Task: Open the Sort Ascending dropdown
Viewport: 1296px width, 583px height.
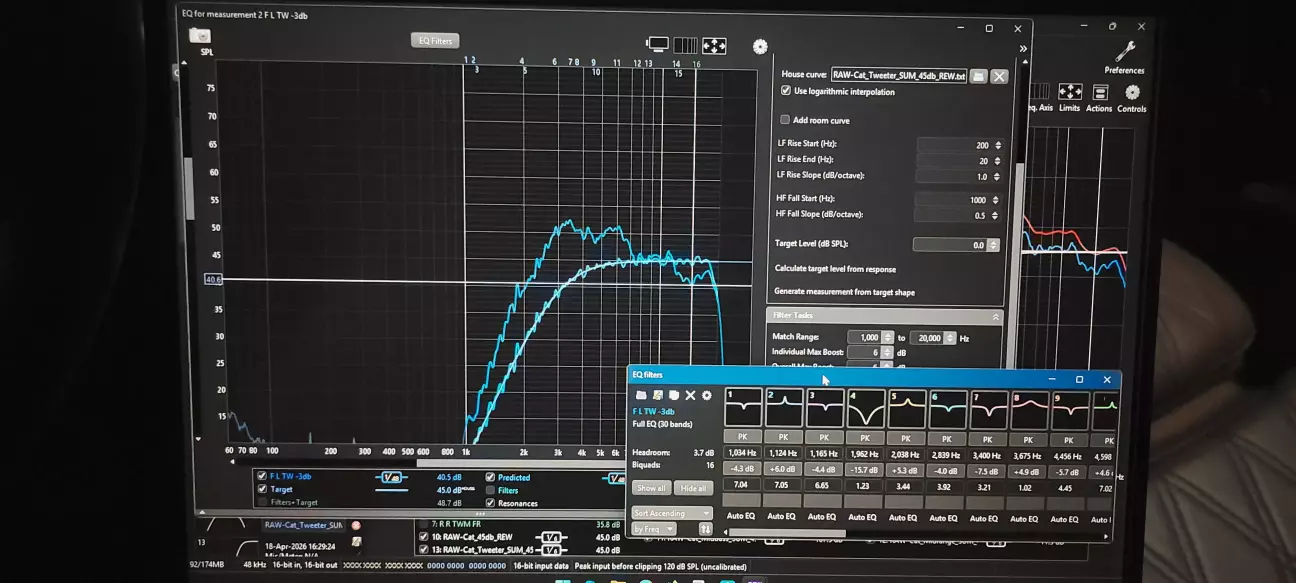Action: (671, 513)
